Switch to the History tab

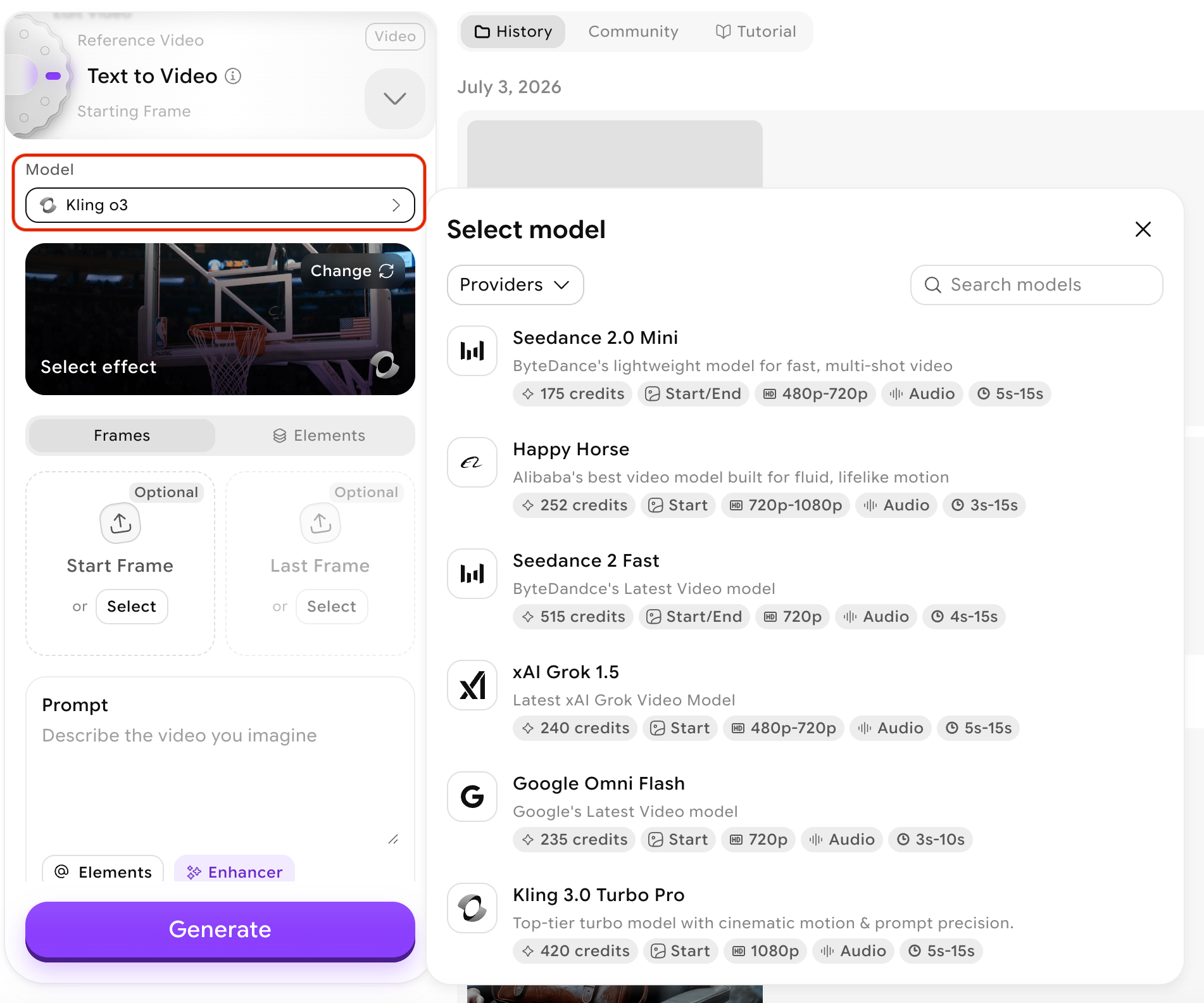[x=513, y=32]
